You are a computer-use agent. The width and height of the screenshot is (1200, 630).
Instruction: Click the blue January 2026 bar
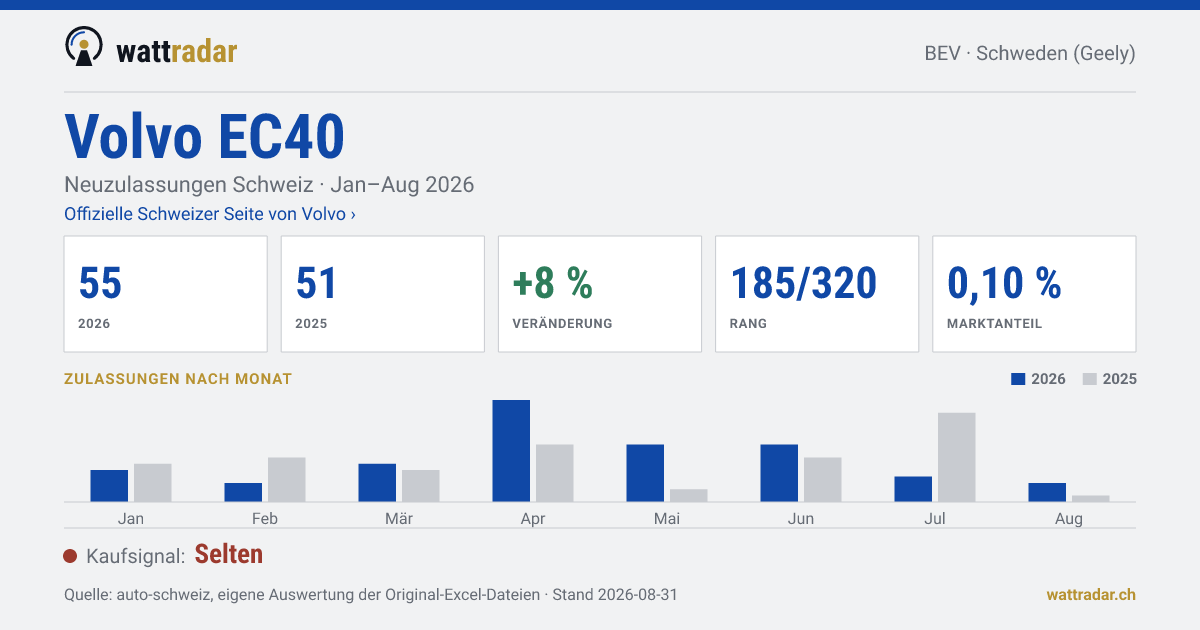[109, 486]
